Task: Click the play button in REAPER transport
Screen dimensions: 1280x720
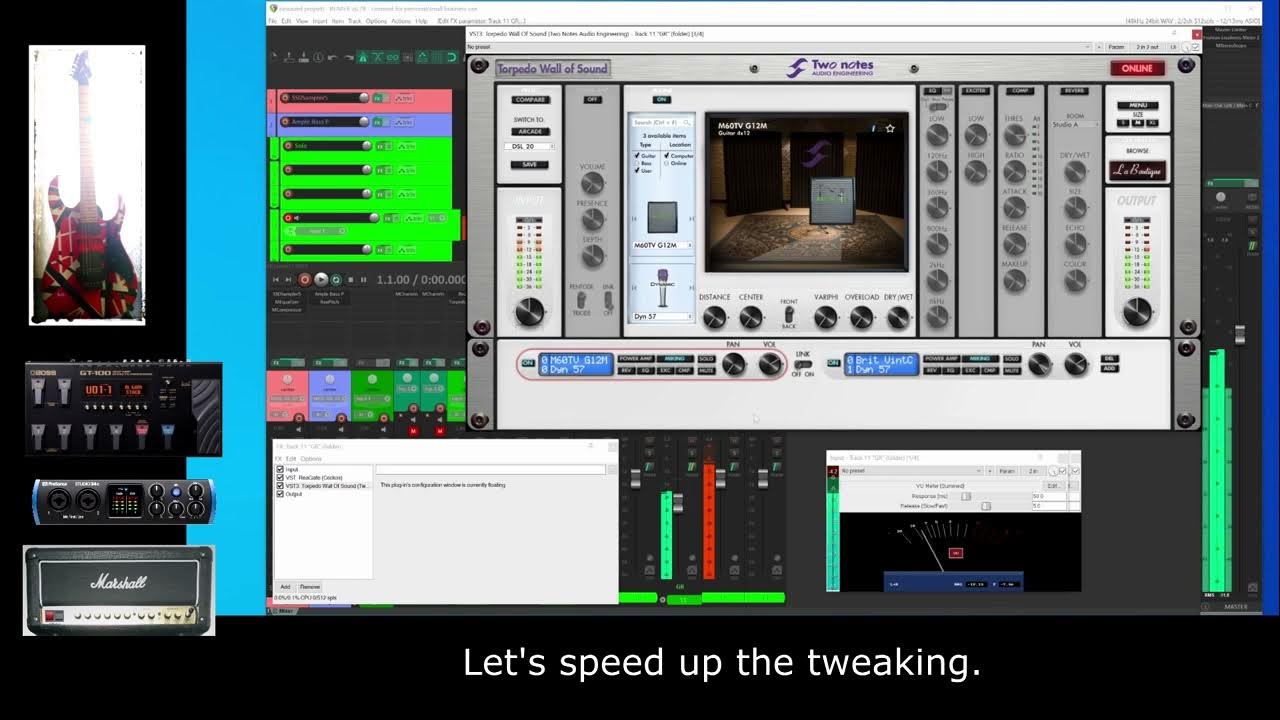Action: 321,280
